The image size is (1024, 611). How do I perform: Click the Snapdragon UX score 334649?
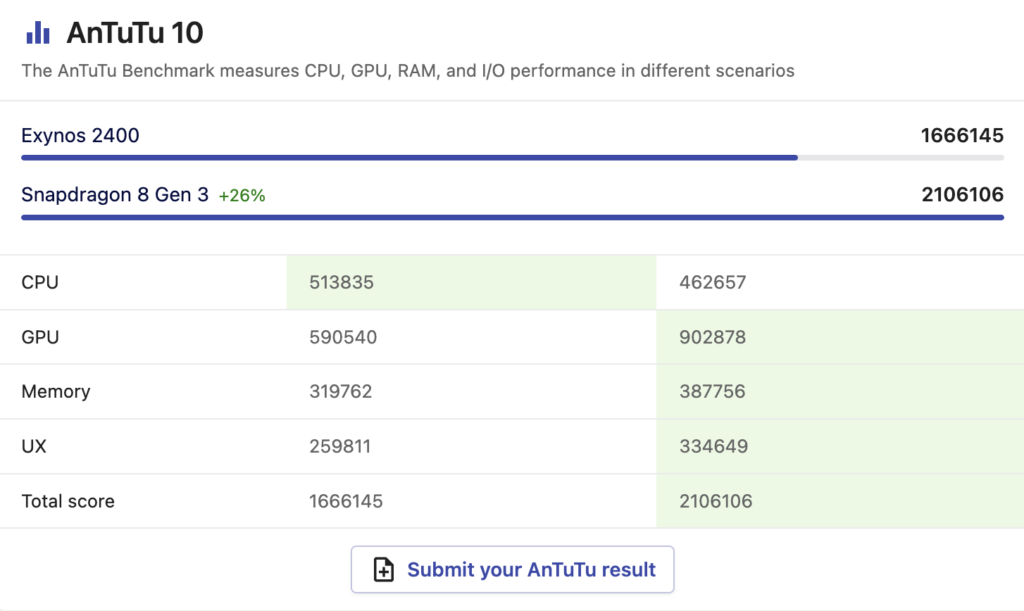pyautogui.click(x=712, y=446)
